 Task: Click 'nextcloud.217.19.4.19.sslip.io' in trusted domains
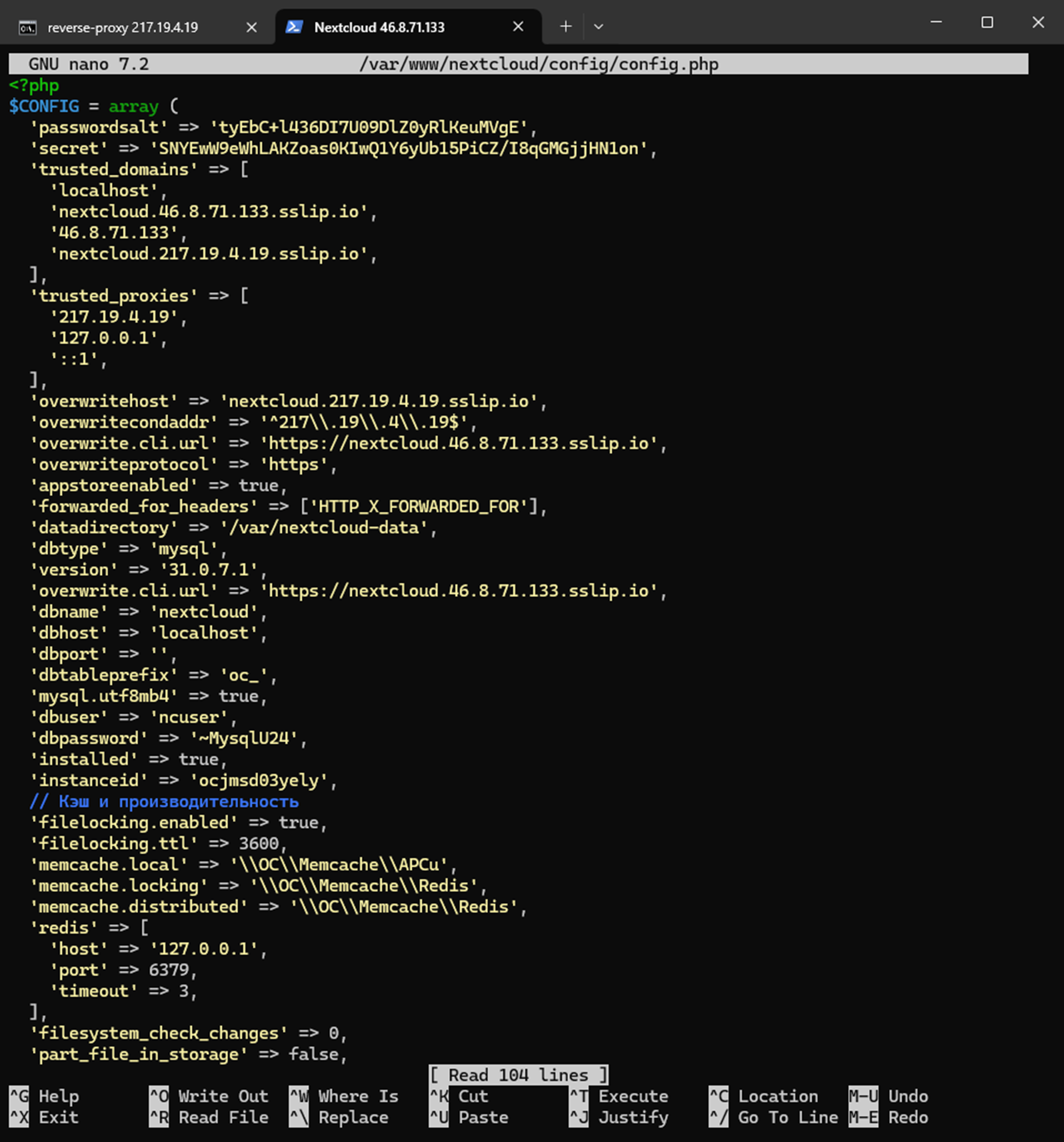point(209,253)
